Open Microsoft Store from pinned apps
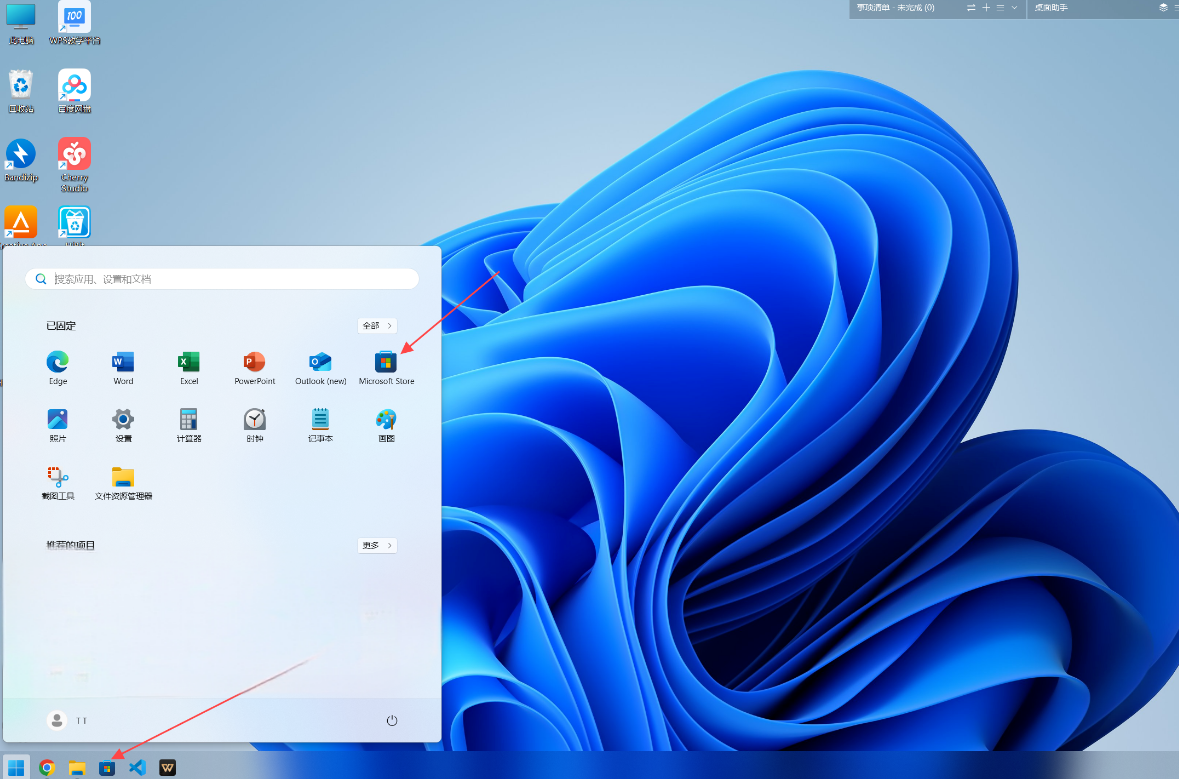 click(386, 368)
